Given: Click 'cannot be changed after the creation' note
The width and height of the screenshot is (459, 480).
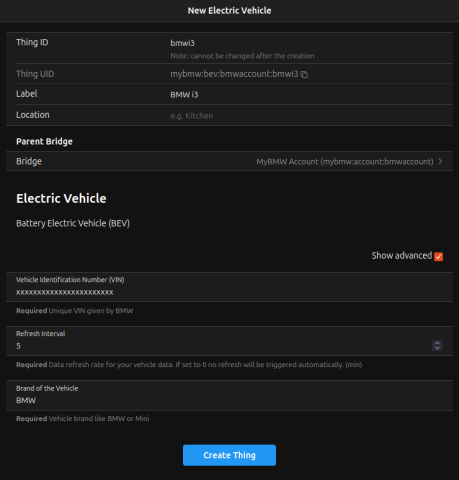Looking at the screenshot, I should (x=242, y=56).
